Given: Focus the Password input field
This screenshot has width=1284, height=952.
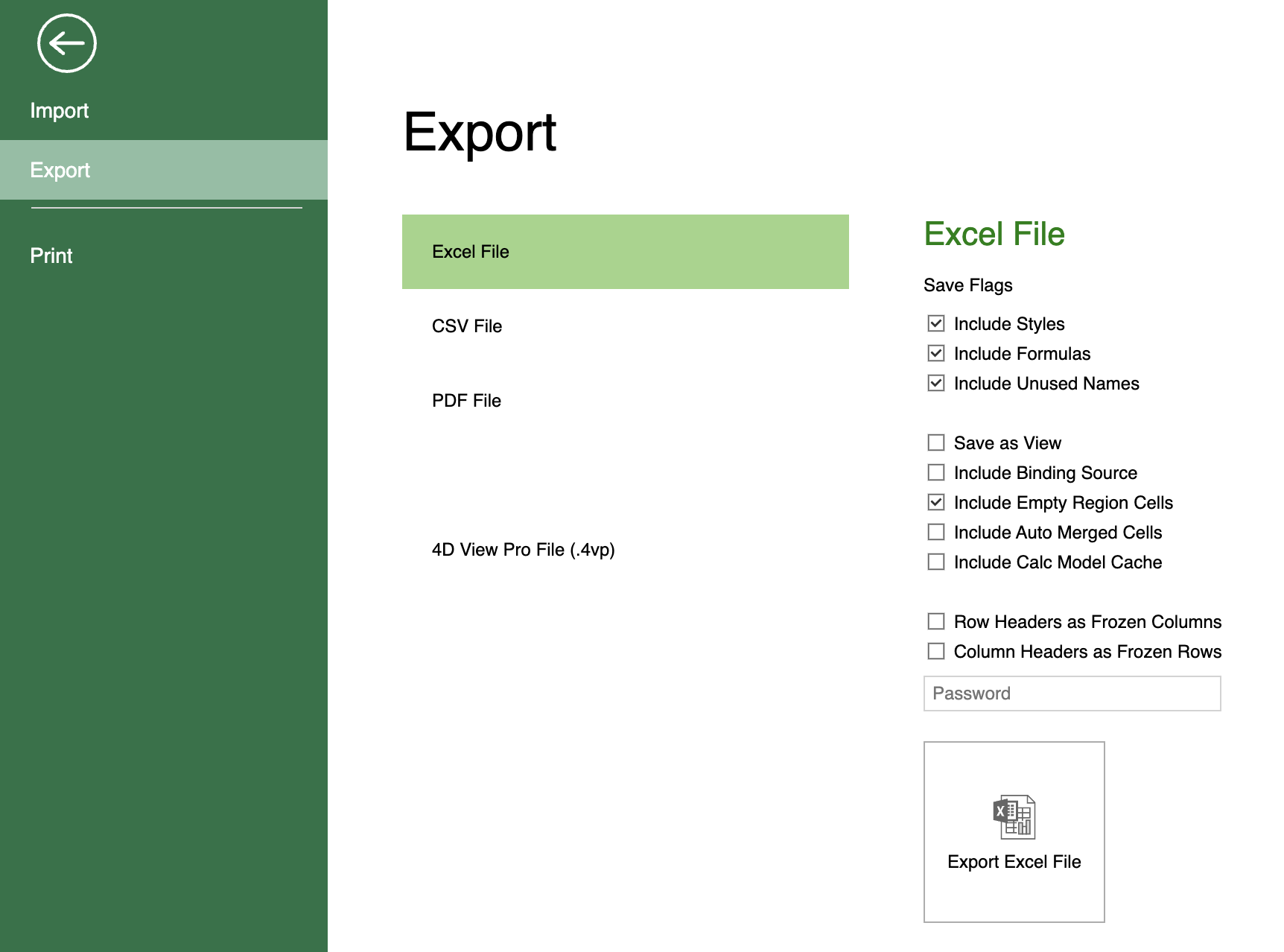Looking at the screenshot, I should tap(1072, 694).
